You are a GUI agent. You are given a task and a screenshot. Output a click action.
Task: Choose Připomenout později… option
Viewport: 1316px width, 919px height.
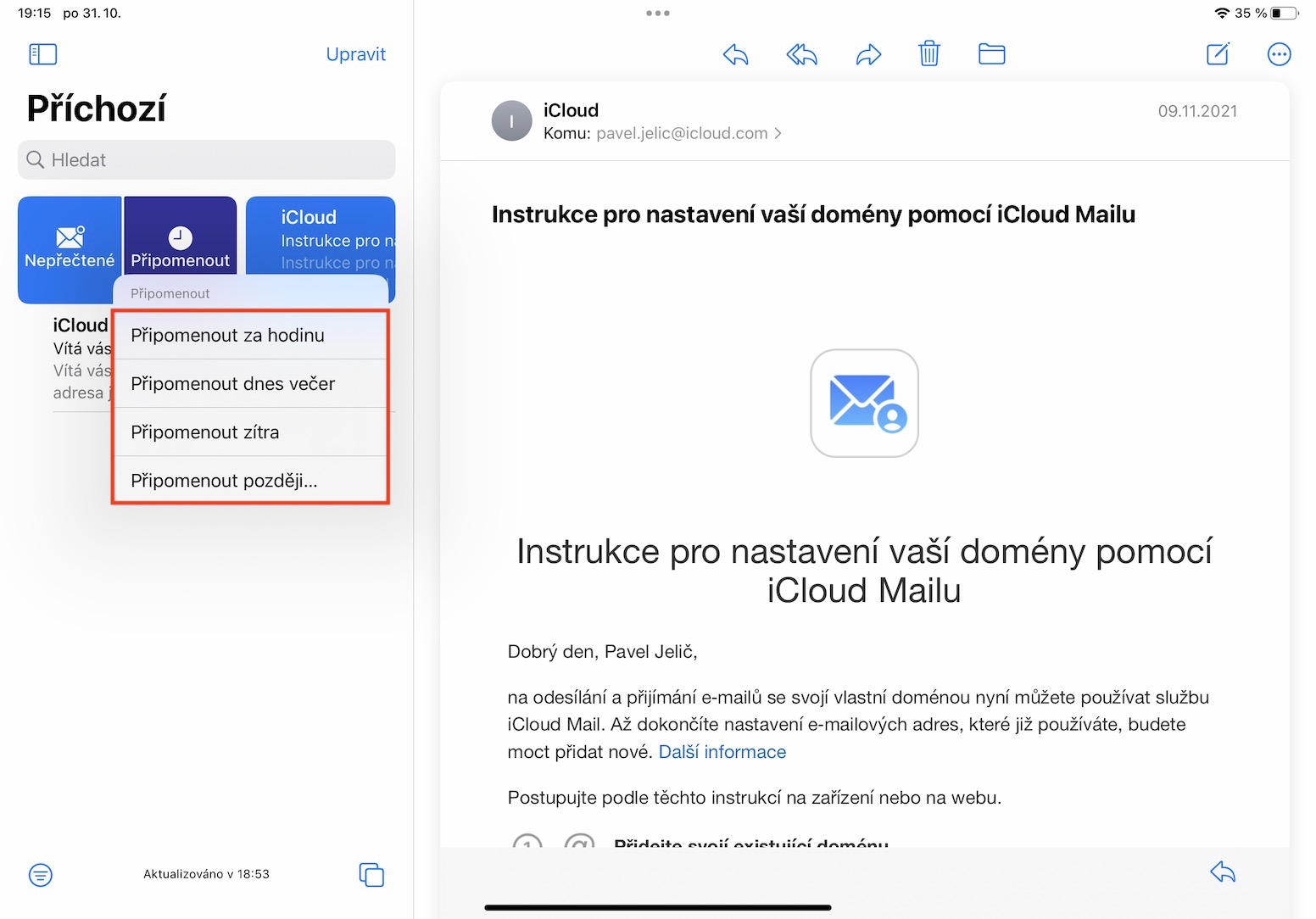coord(250,480)
